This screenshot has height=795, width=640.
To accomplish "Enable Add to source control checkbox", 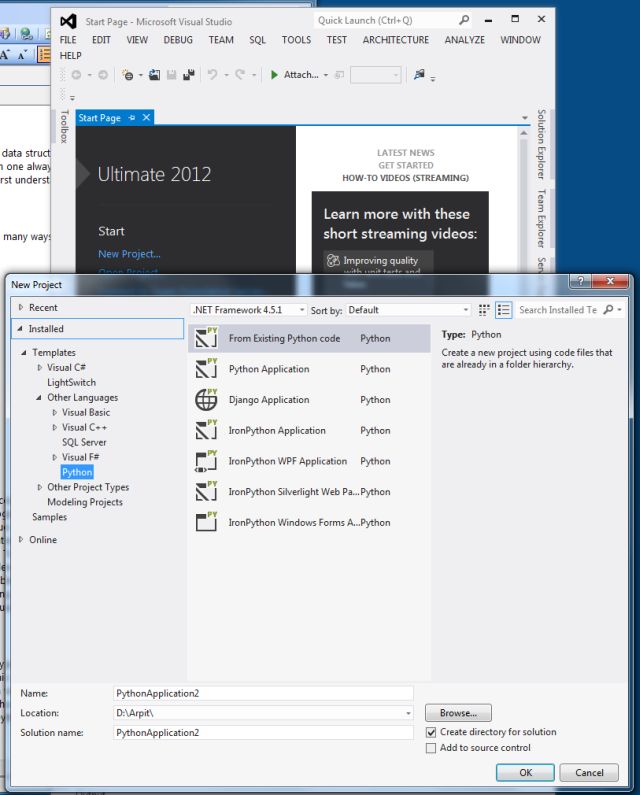I will (x=431, y=748).
